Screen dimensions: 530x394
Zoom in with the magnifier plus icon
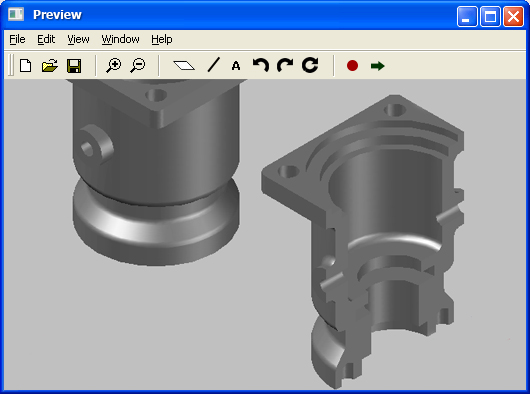point(114,66)
